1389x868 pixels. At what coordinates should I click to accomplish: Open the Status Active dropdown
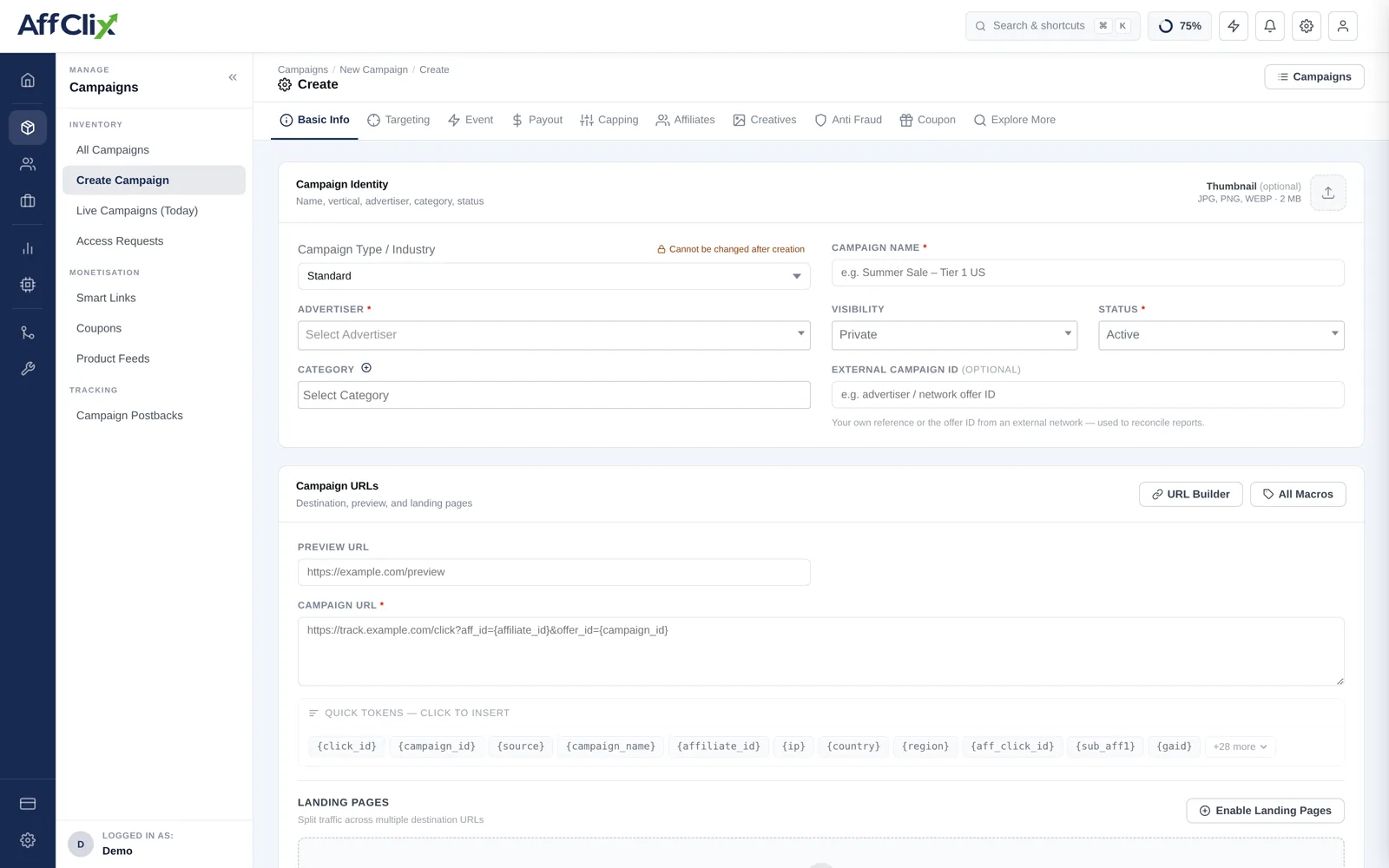pos(1221,335)
